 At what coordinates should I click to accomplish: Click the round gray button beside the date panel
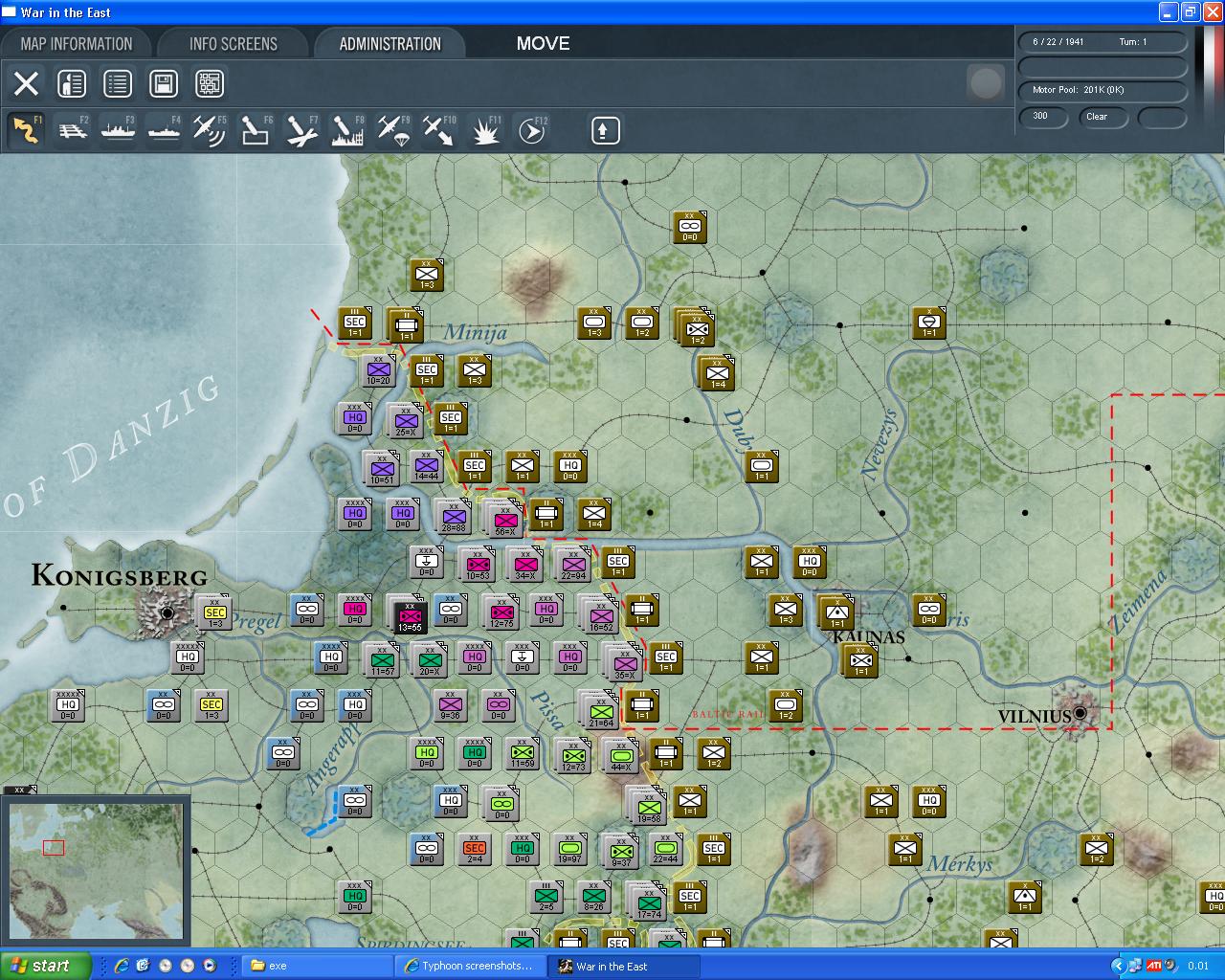point(986,83)
